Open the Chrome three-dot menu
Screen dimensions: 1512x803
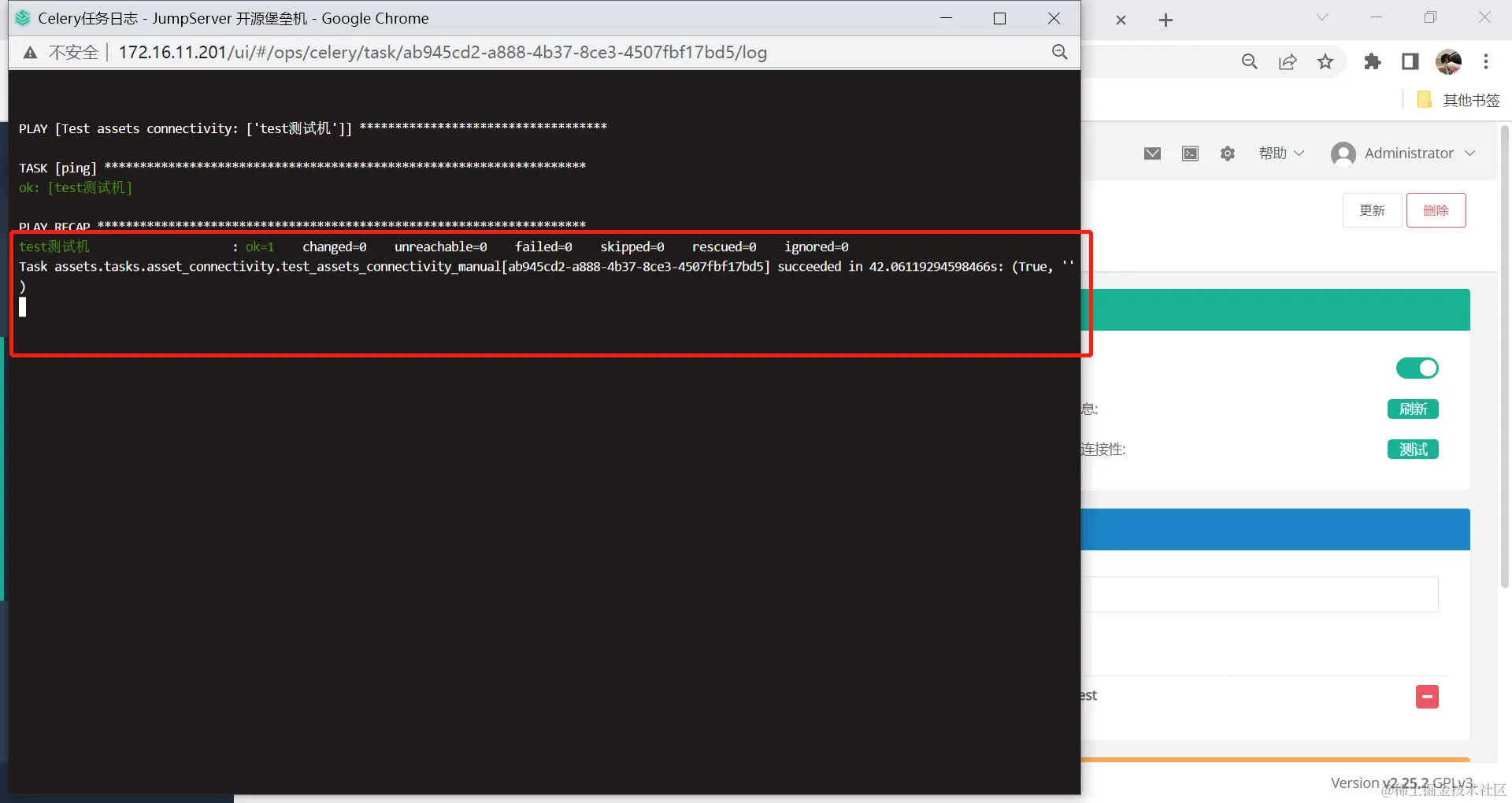pyautogui.click(x=1486, y=61)
